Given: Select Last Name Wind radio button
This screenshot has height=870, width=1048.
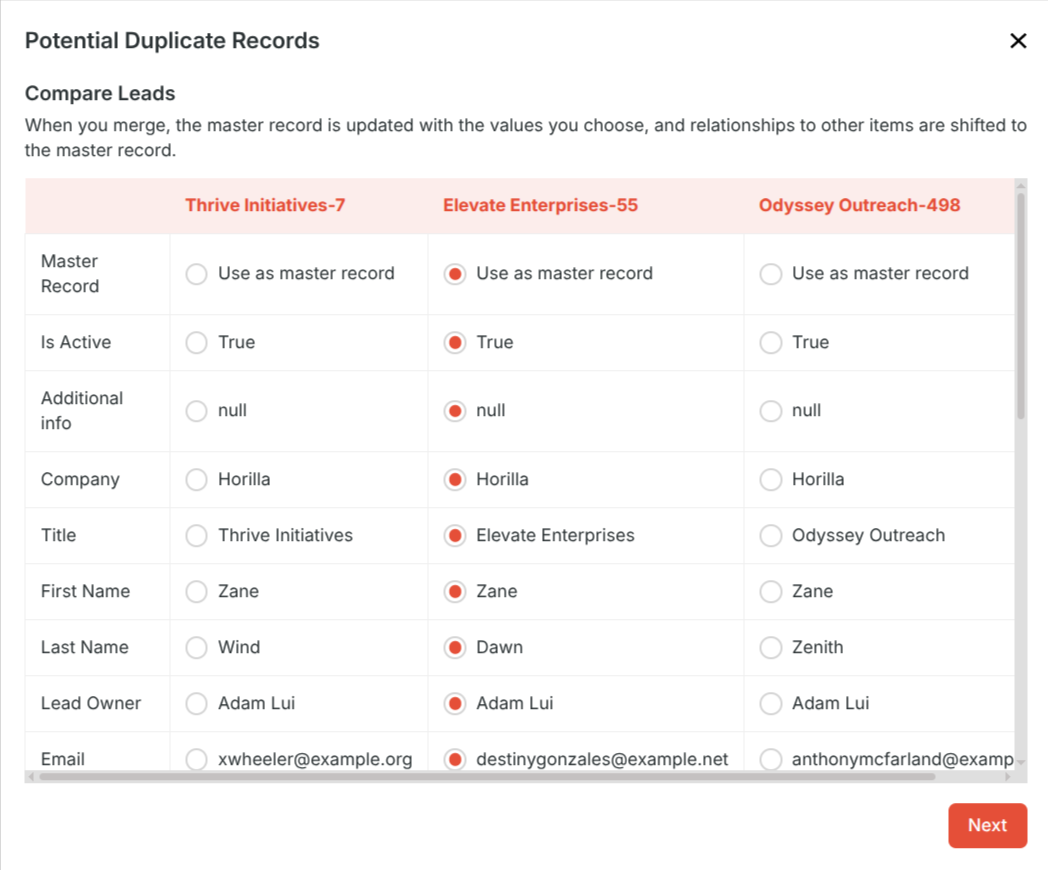Looking at the screenshot, I should click(x=196, y=647).
